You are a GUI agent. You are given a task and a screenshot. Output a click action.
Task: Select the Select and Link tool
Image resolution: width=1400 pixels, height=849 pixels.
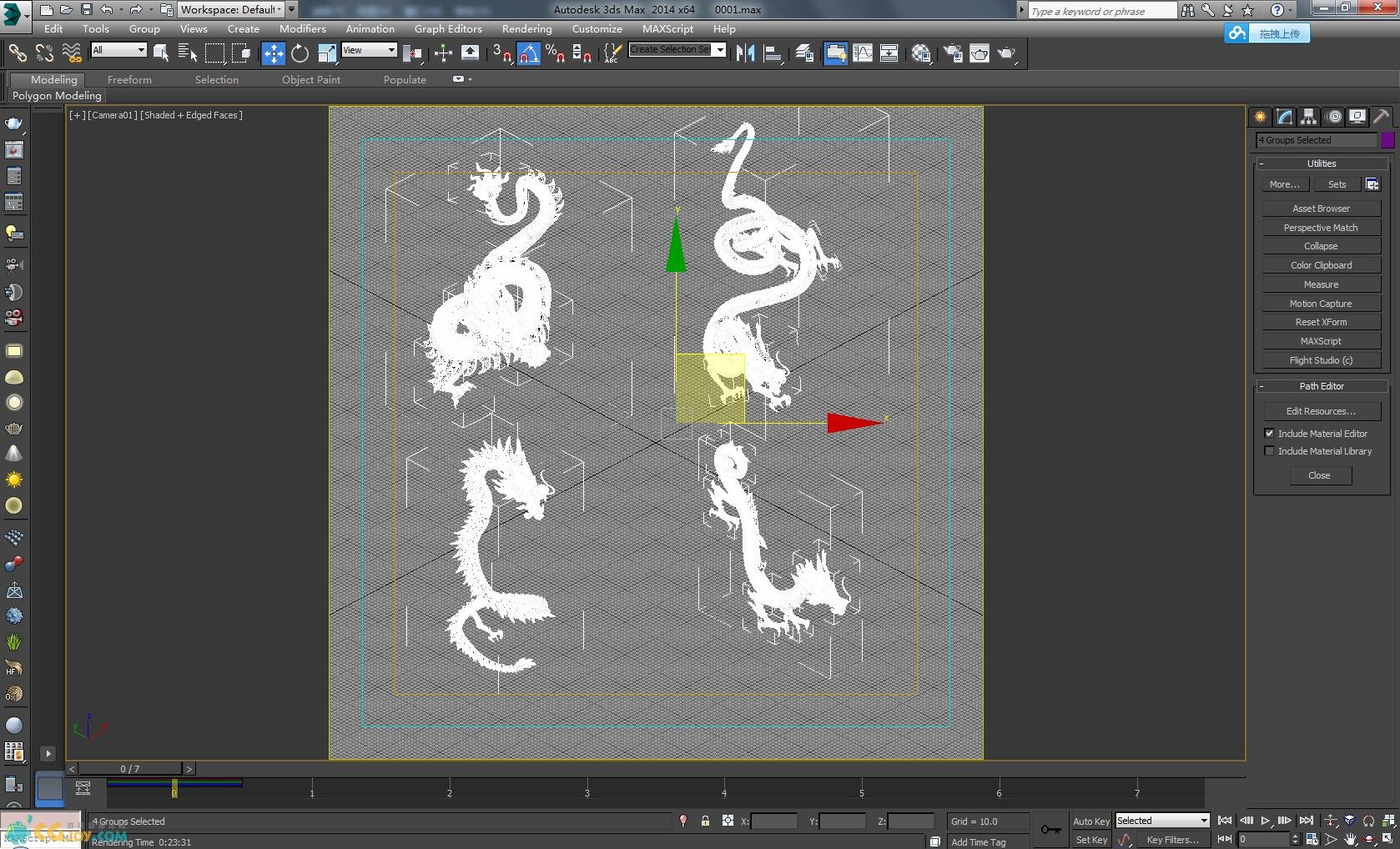tap(18, 53)
